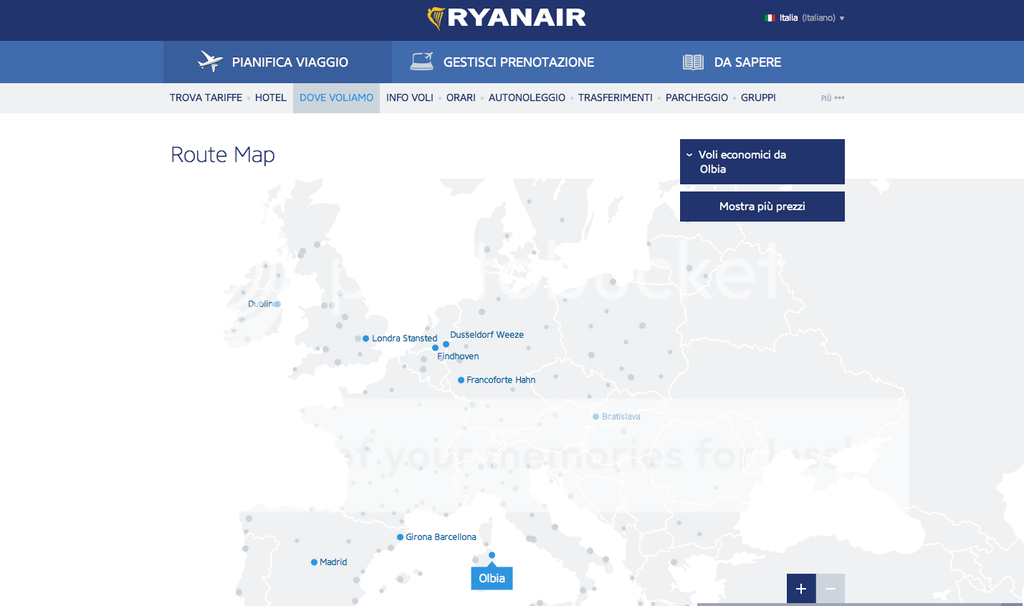Click the Londra Stansted map label
1024x606 pixels.
404,338
